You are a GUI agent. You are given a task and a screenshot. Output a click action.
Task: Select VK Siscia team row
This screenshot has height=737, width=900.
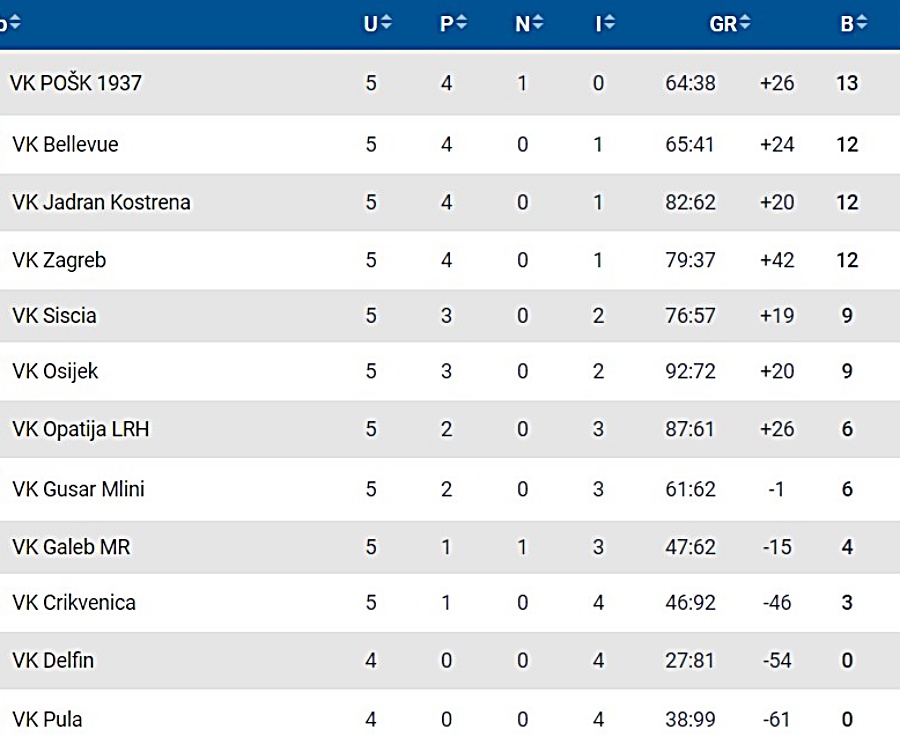click(55, 316)
